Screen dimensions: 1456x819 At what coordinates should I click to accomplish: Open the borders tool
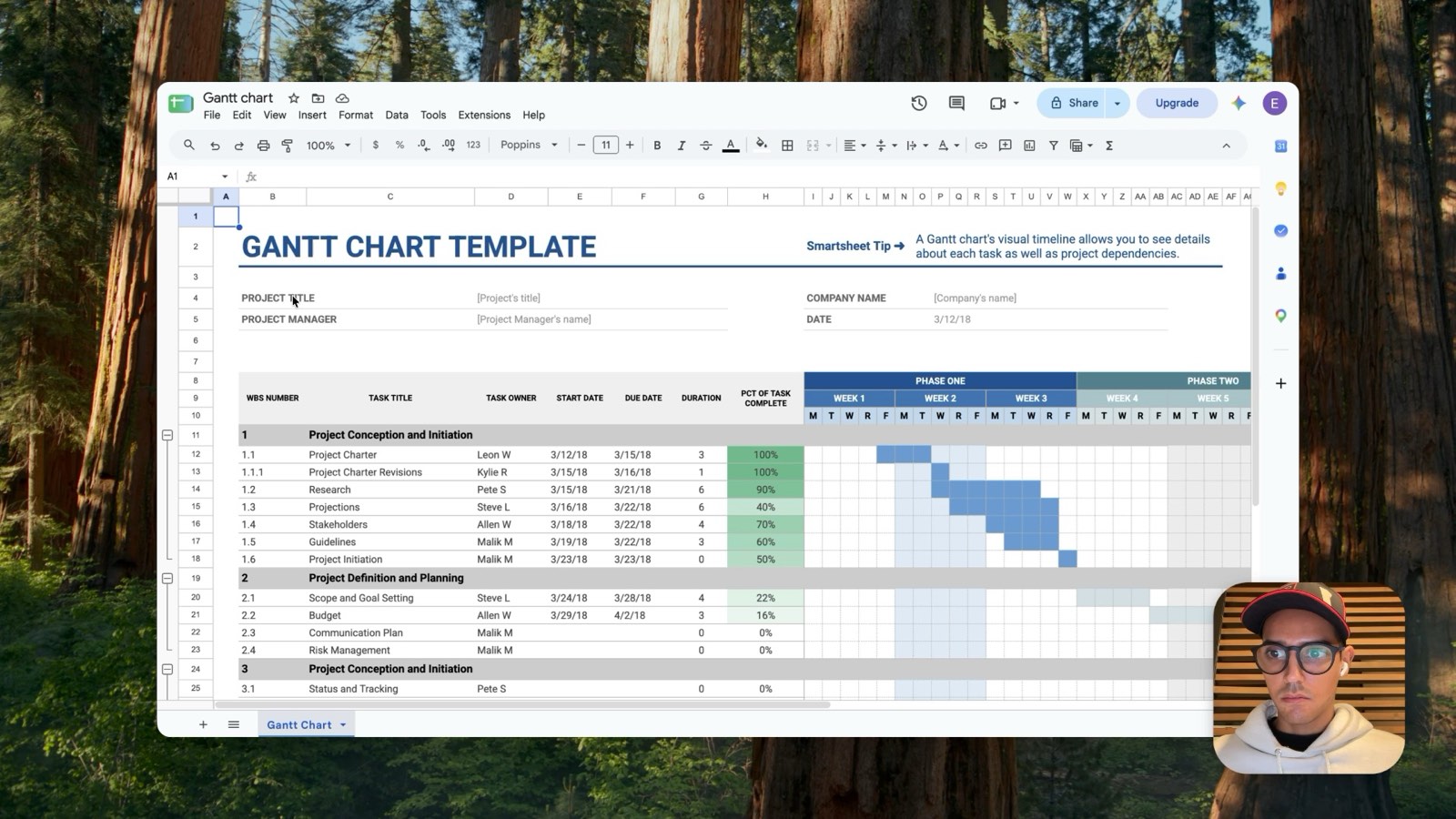point(787,146)
